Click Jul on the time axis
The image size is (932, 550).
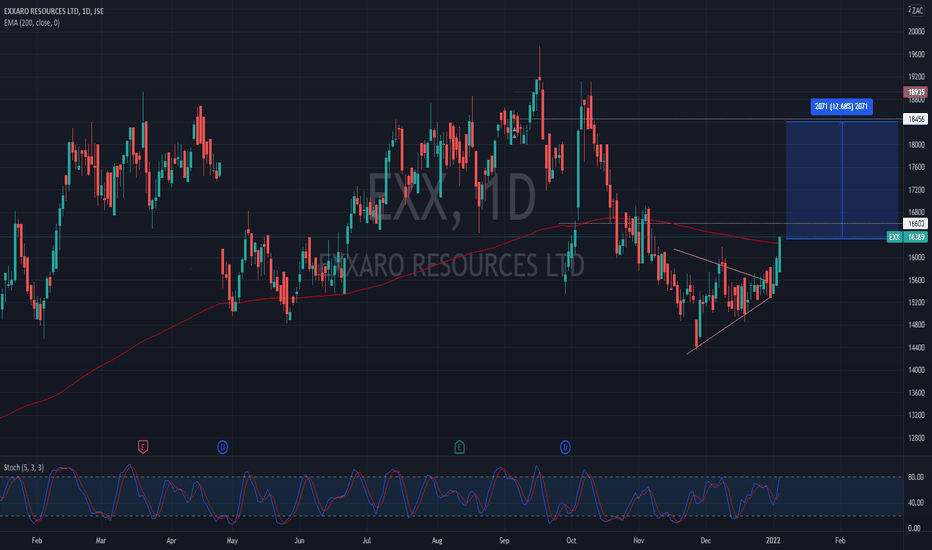(367, 540)
